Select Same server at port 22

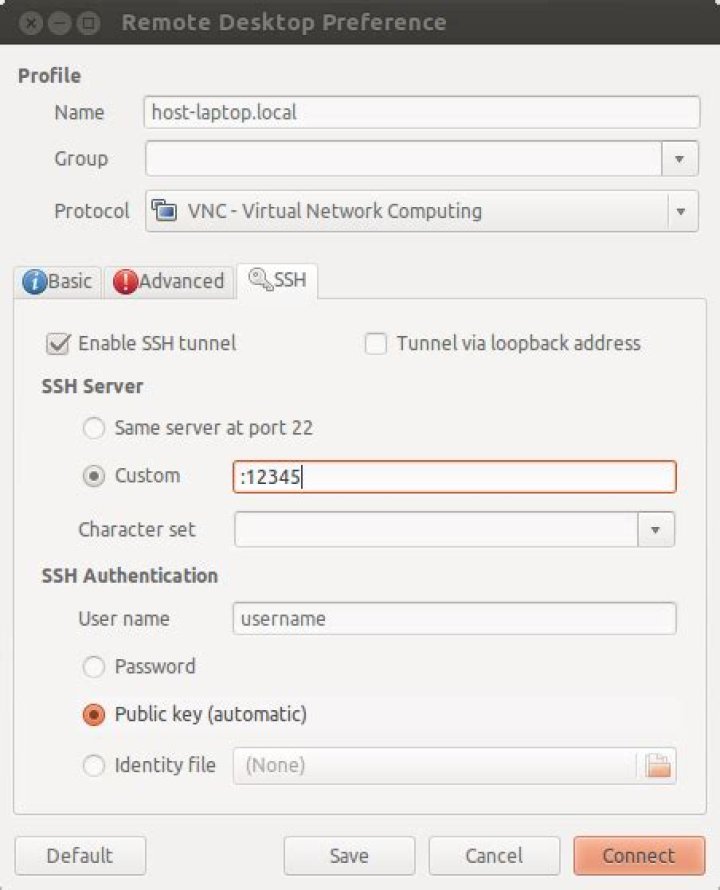pos(94,428)
